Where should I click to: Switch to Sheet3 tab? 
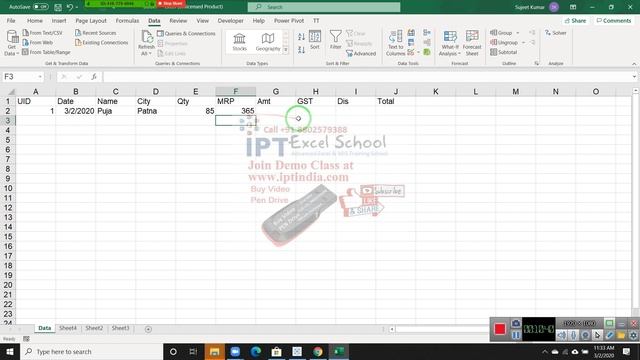tap(120, 328)
